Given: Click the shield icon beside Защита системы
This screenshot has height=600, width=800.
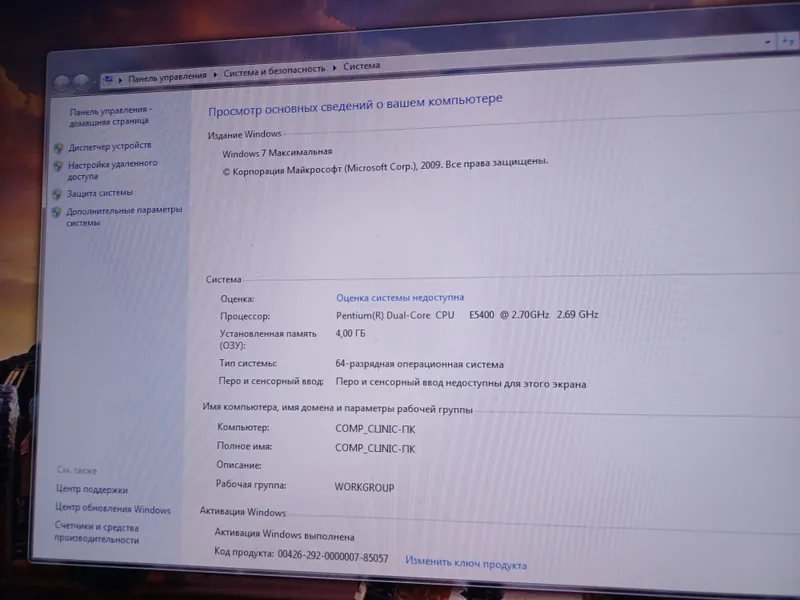Looking at the screenshot, I should 57,194.
